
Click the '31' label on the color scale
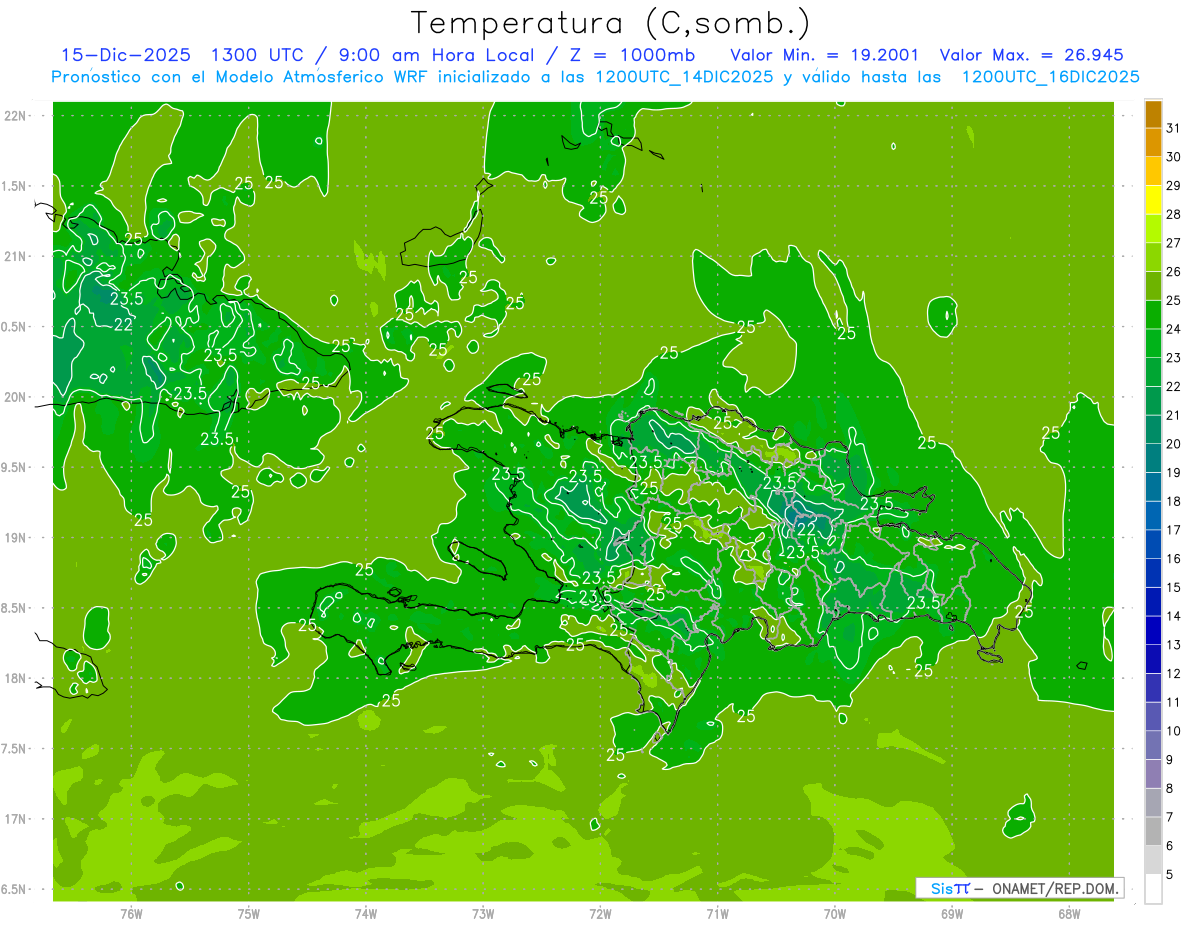click(1174, 128)
